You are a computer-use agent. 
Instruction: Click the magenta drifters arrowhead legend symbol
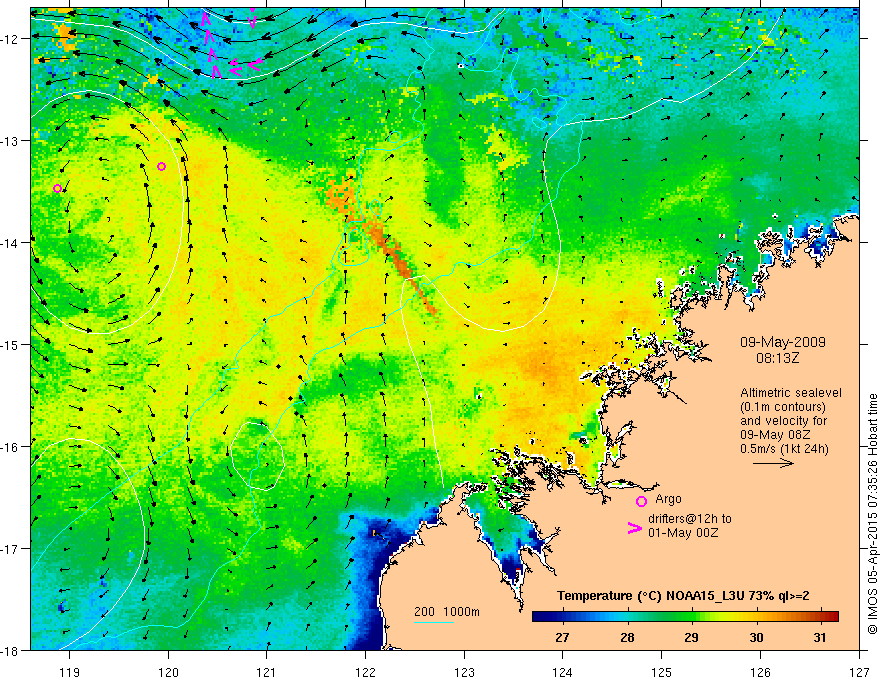(x=634, y=528)
